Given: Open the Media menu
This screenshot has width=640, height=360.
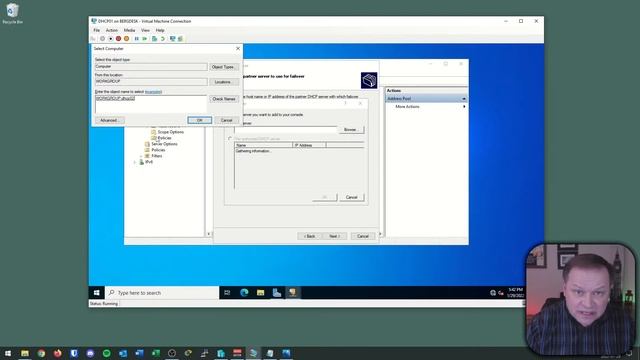Looking at the screenshot, I should coord(129,30).
